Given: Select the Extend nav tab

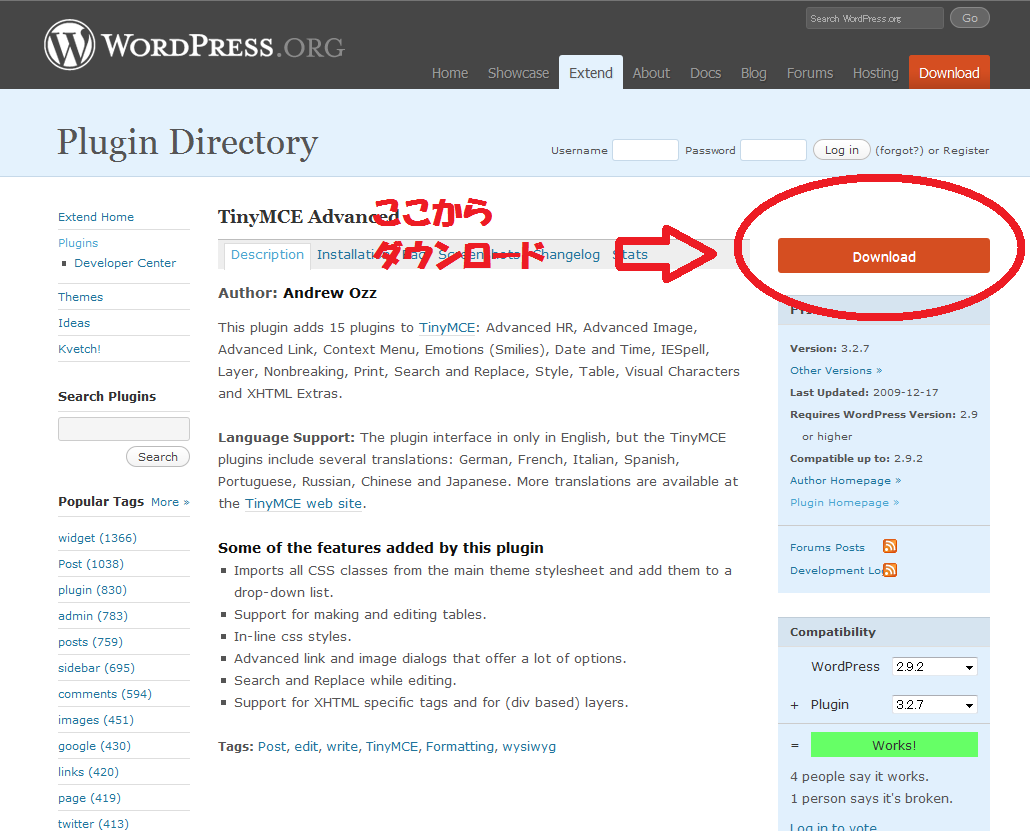Looking at the screenshot, I should click(x=591, y=72).
